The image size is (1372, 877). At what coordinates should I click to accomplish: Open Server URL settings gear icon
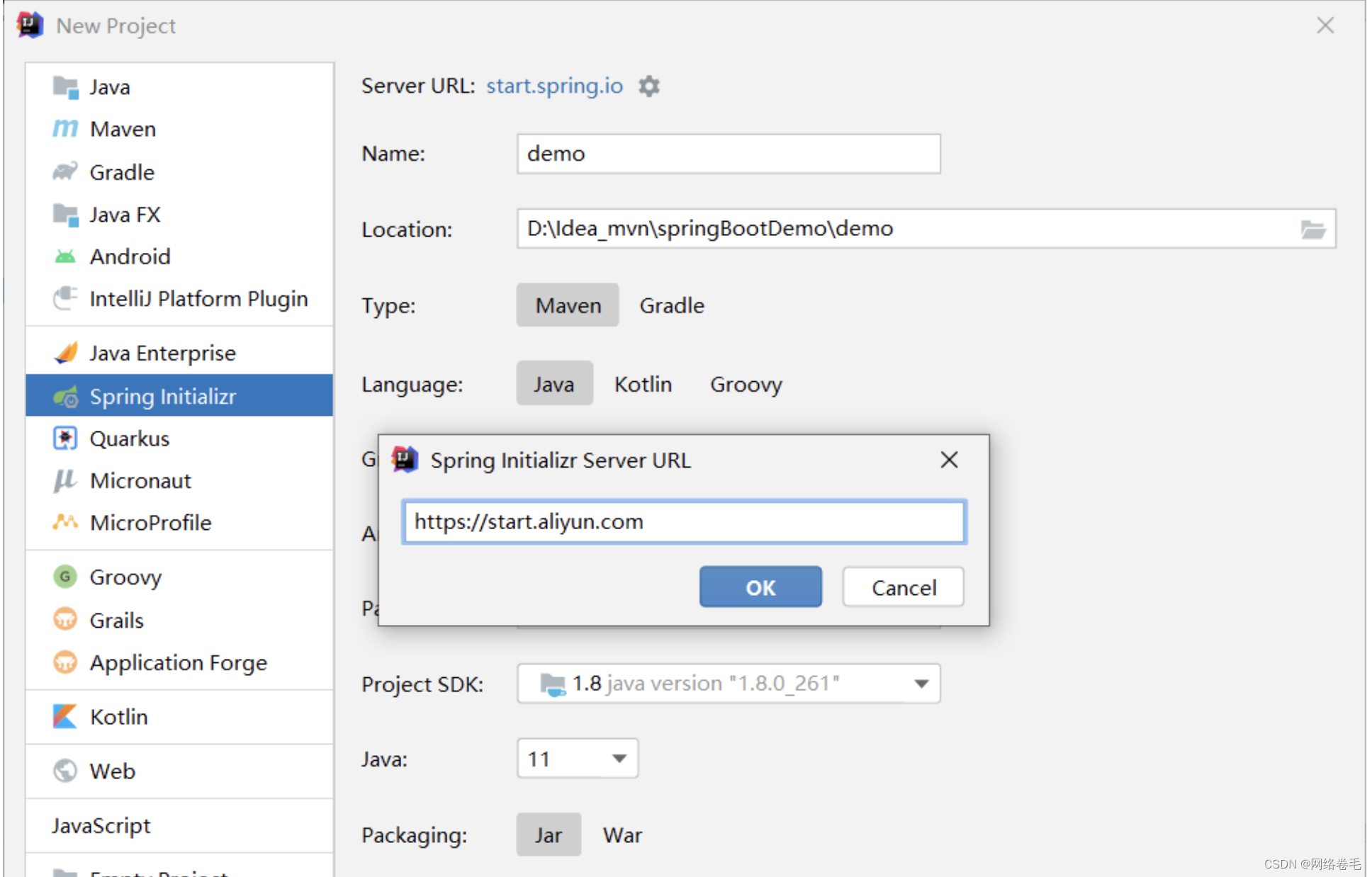(648, 86)
